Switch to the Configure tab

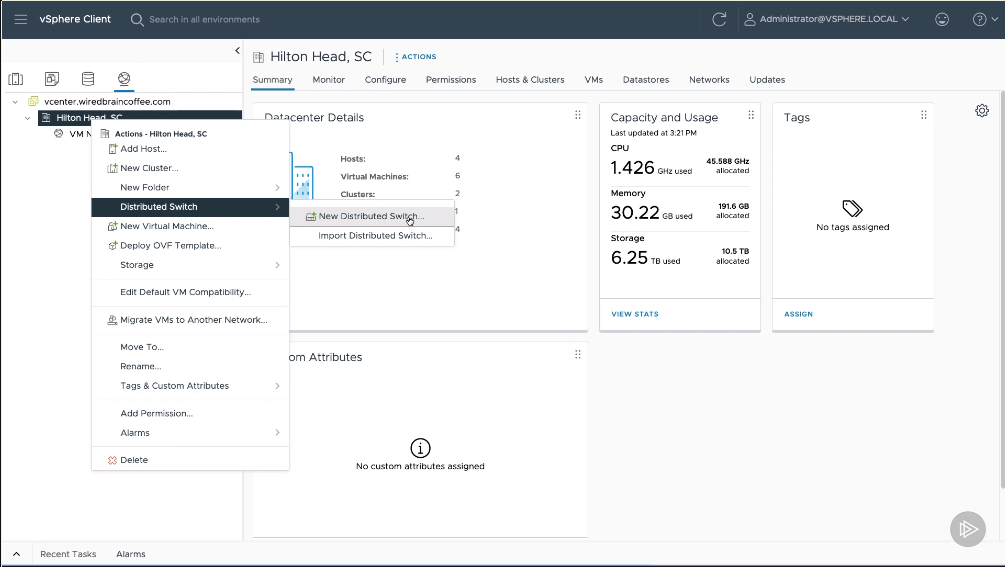(385, 80)
